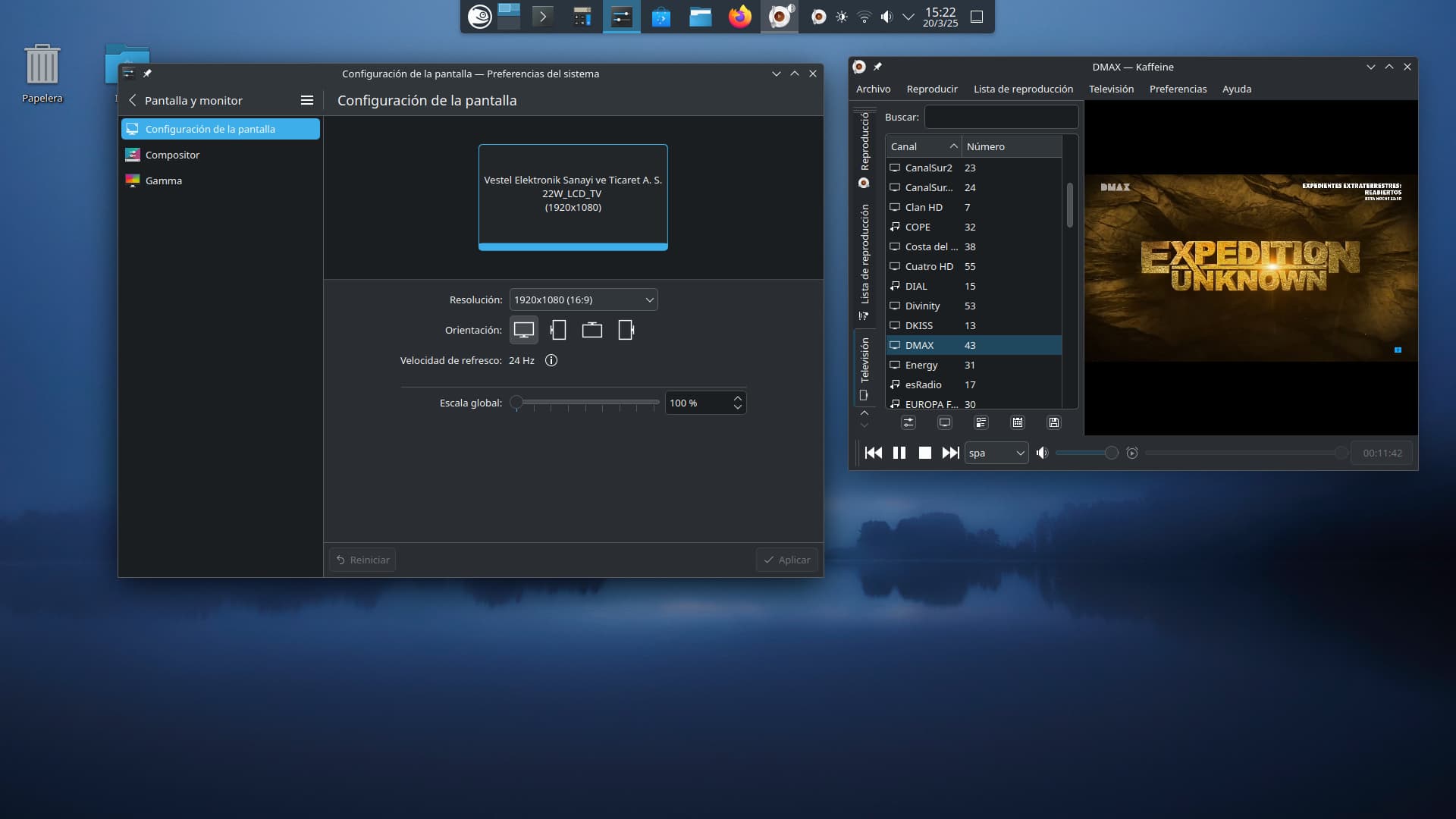Open the Resolución dropdown

(x=583, y=300)
